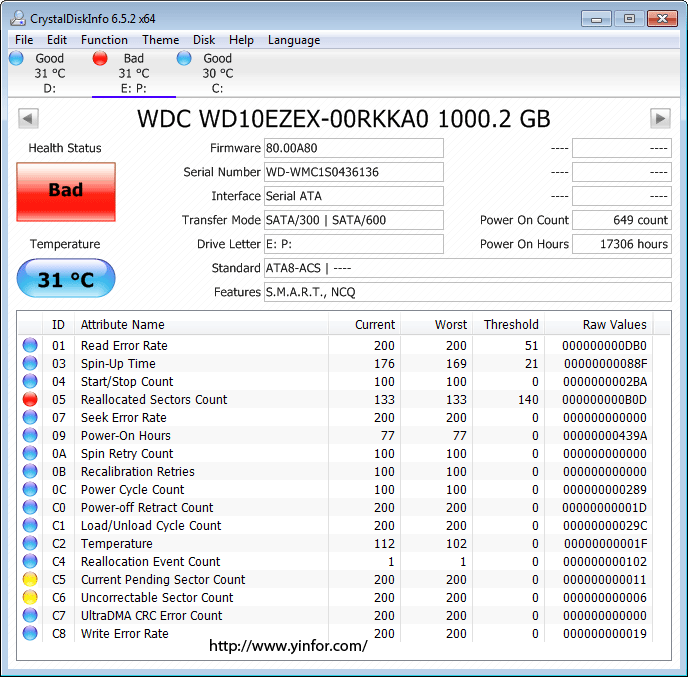The width and height of the screenshot is (688, 677).
Task: Click the red Bad health status button
Action: (66, 192)
